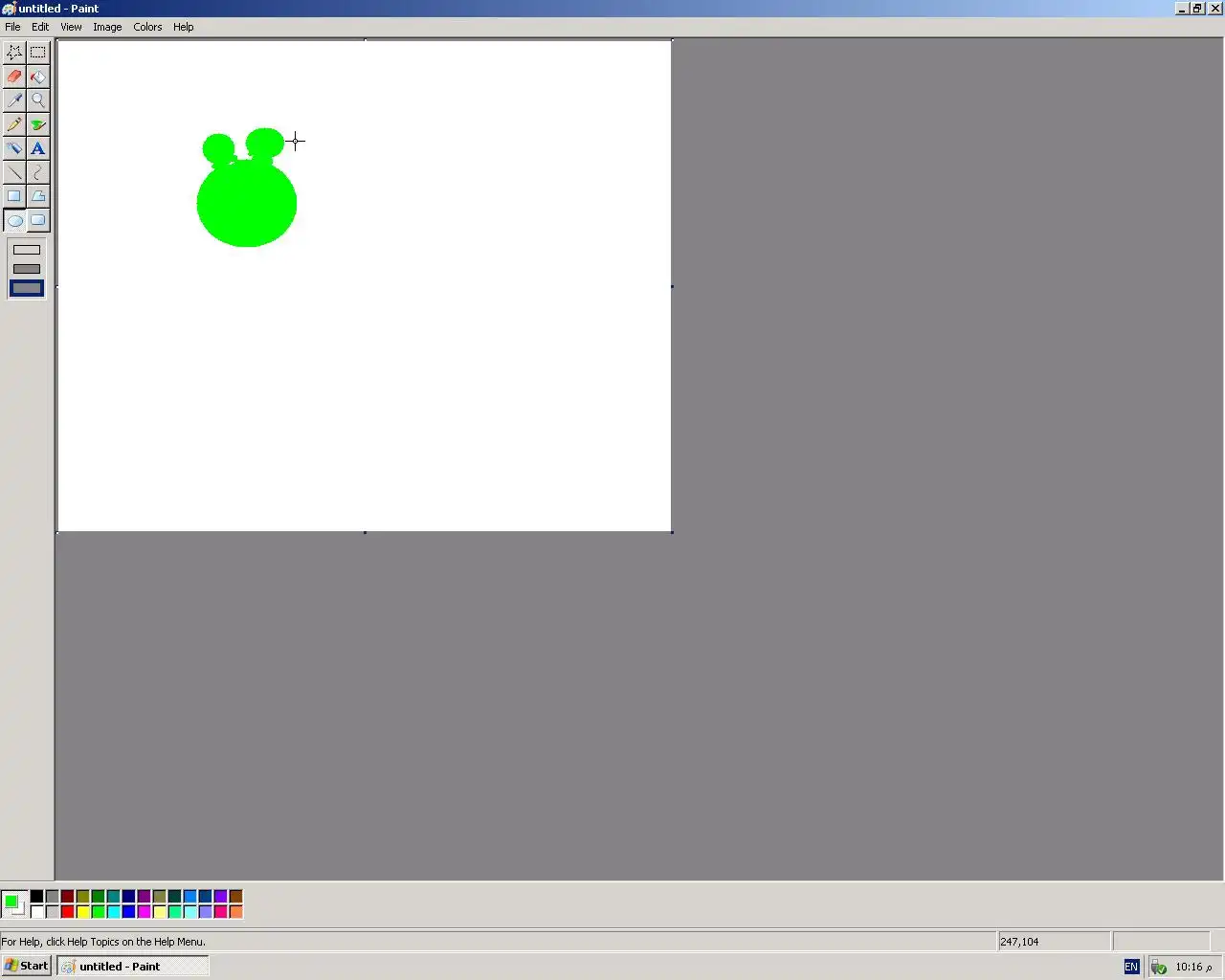
Task: Pick the Rectangle shape tool
Action: click(14, 196)
